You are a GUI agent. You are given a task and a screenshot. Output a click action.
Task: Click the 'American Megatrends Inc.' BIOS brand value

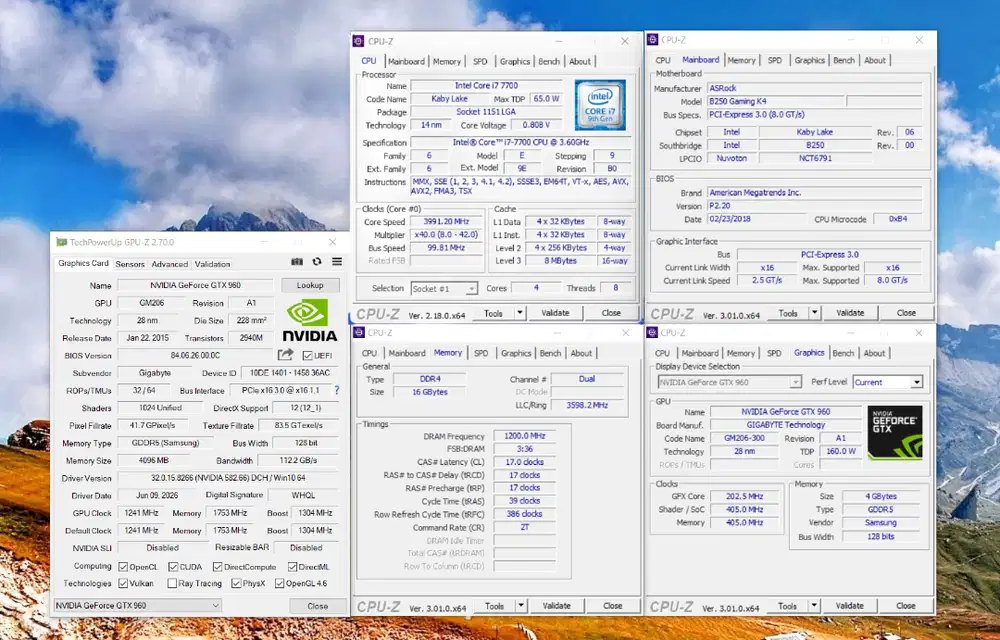[x=814, y=193]
